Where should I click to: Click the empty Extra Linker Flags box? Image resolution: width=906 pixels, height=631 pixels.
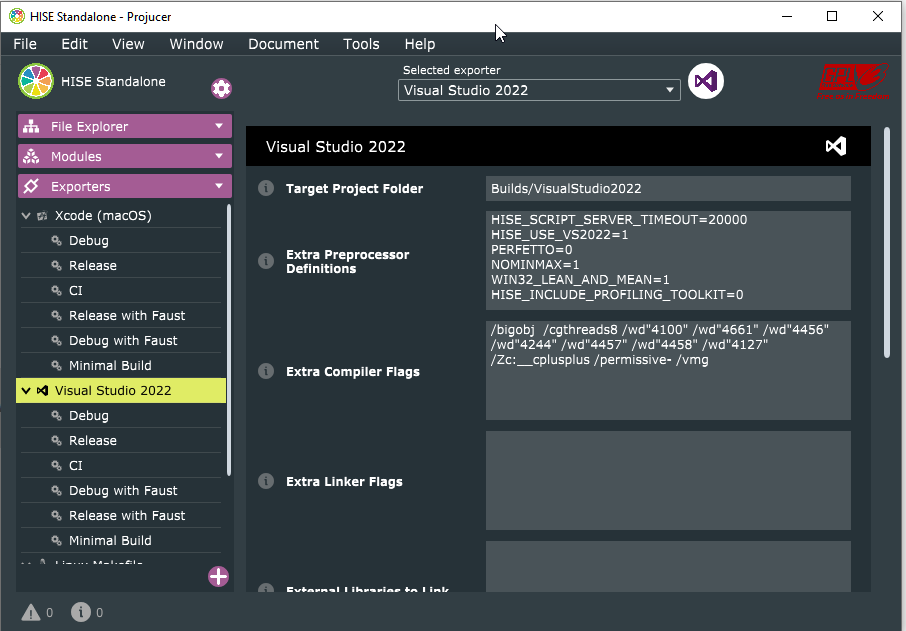668,480
